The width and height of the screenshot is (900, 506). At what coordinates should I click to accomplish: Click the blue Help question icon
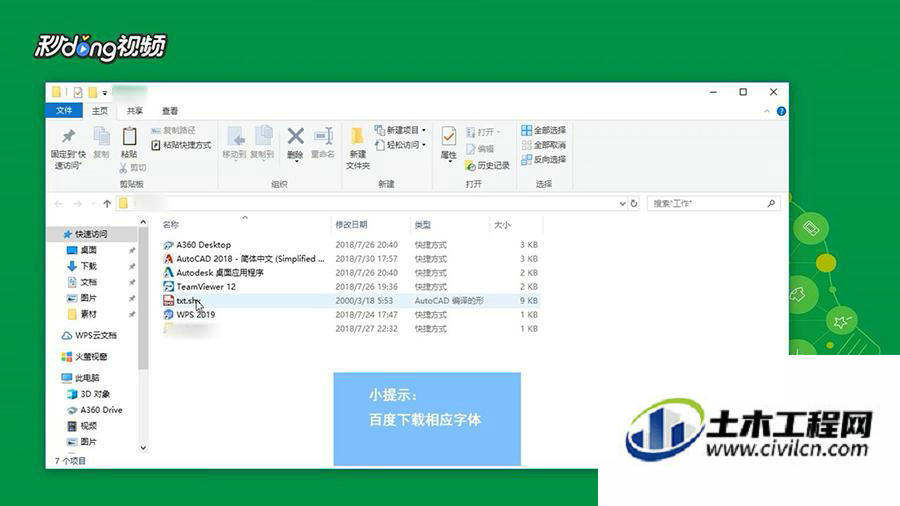tap(781, 111)
